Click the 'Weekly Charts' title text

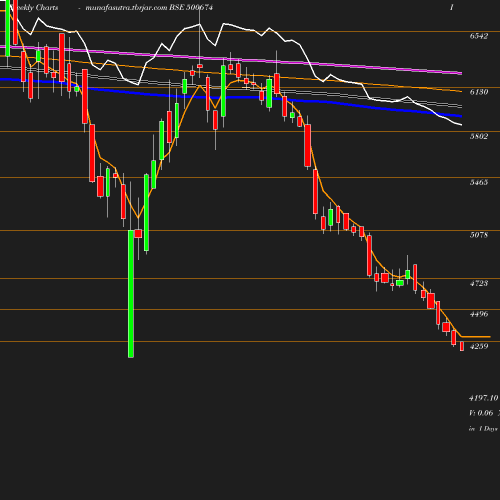[x=35, y=7]
